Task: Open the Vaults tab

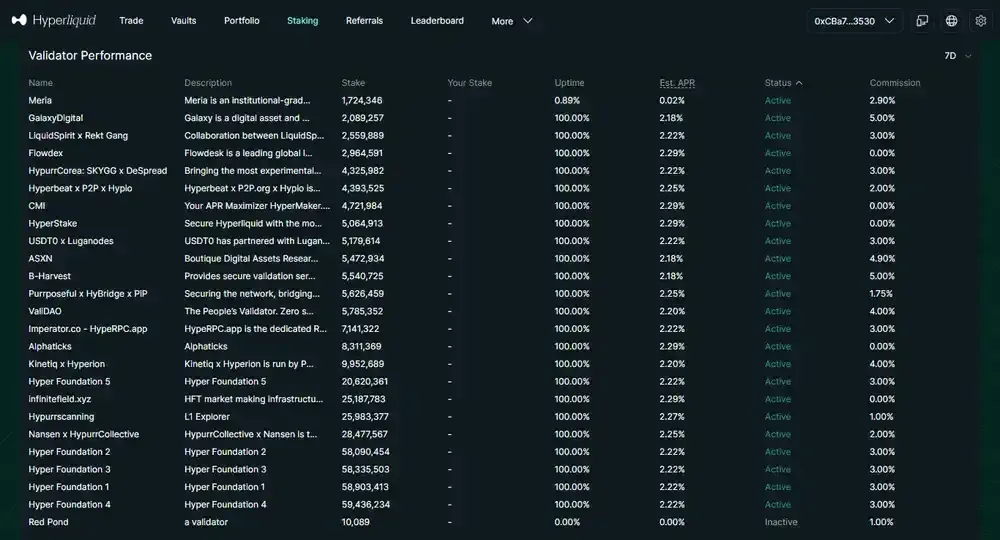Action: click(x=184, y=20)
